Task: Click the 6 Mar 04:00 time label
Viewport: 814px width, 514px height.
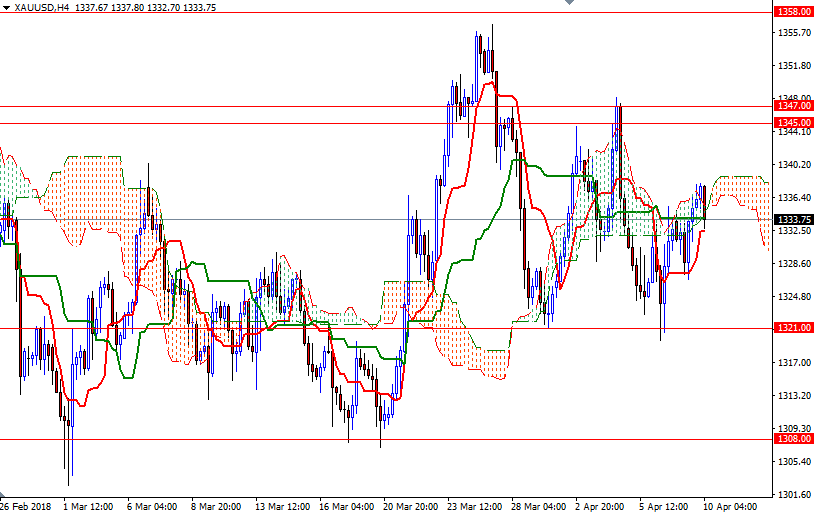Action: (x=152, y=506)
